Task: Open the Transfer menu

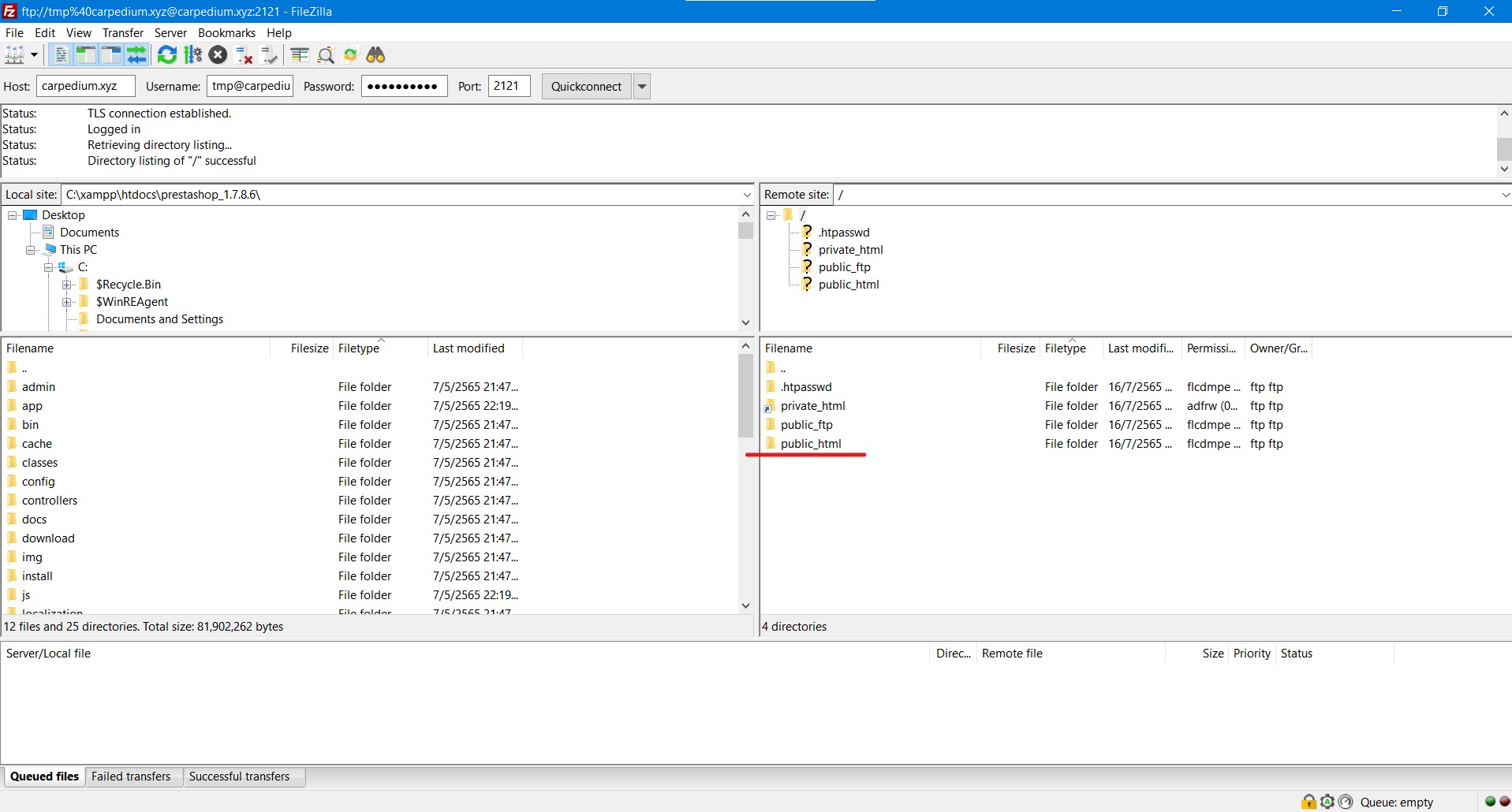Action: tap(122, 33)
